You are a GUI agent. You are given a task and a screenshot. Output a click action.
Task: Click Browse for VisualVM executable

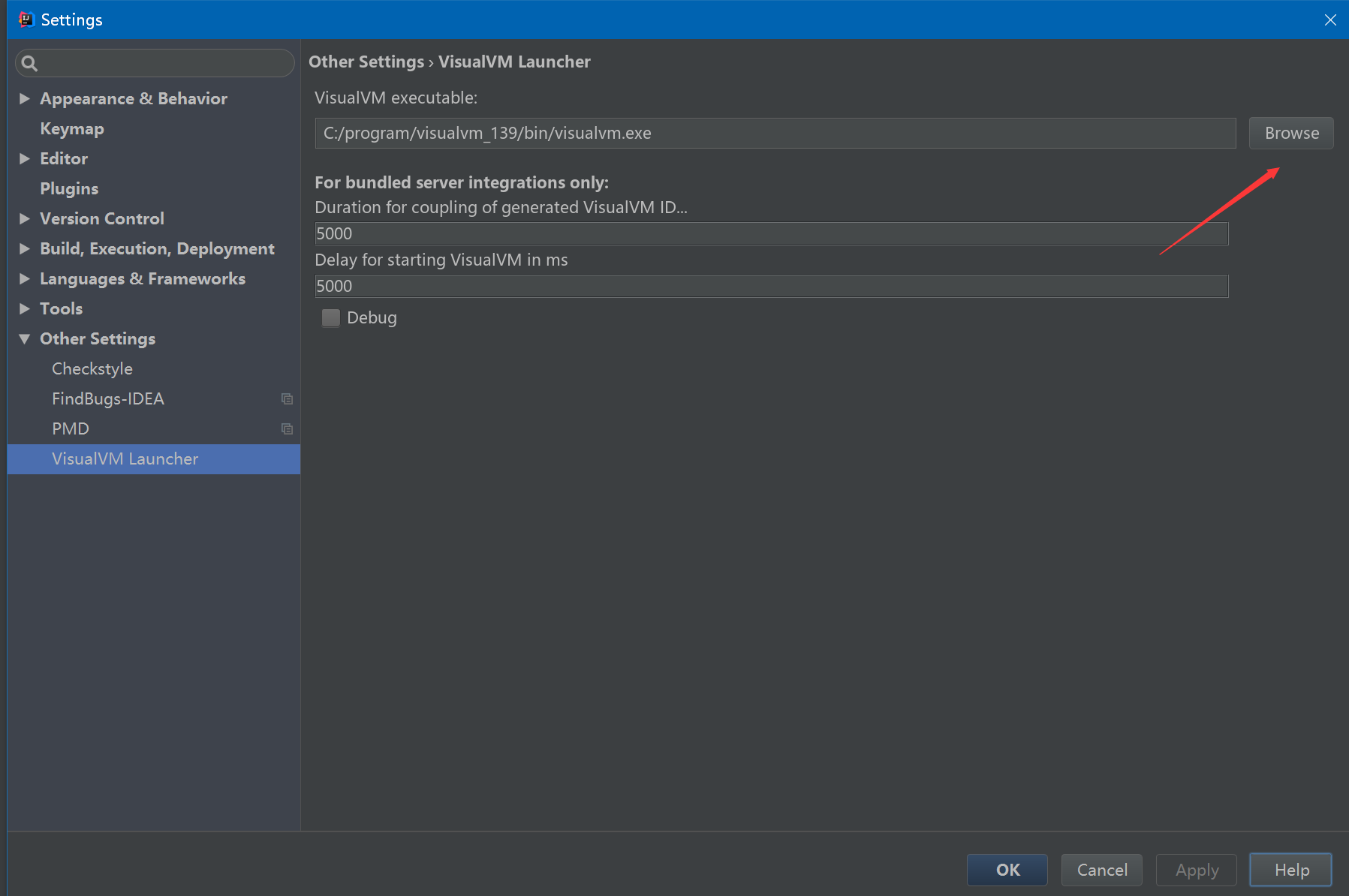point(1291,133)
